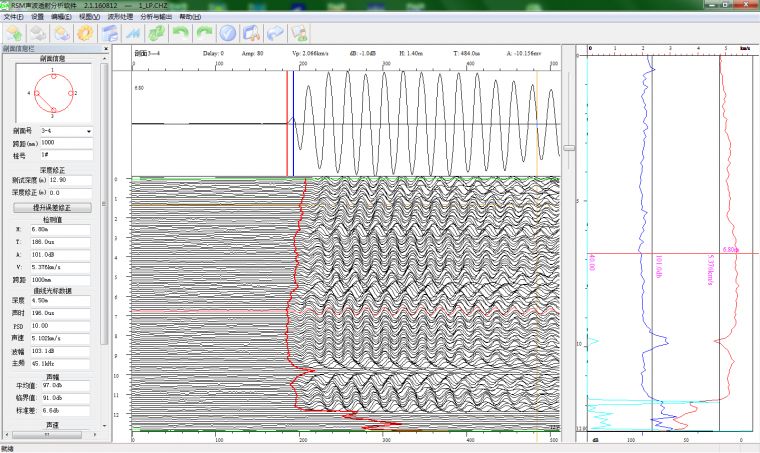The height and width of the screenshot is (453, 760).
Task: Click the first open-file toolbar icon
Action: pos(13,33)
